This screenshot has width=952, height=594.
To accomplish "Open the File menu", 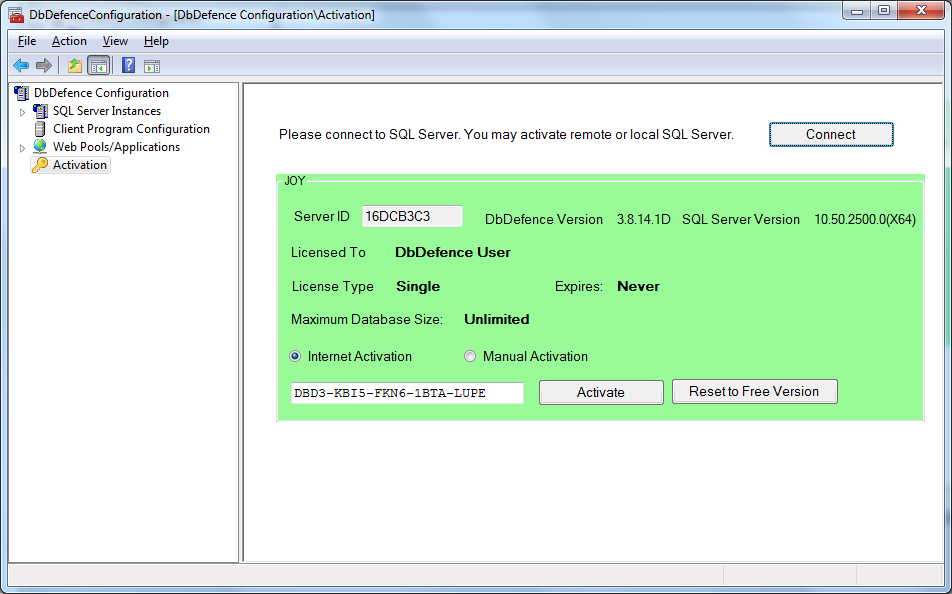I will pos(27,41).
